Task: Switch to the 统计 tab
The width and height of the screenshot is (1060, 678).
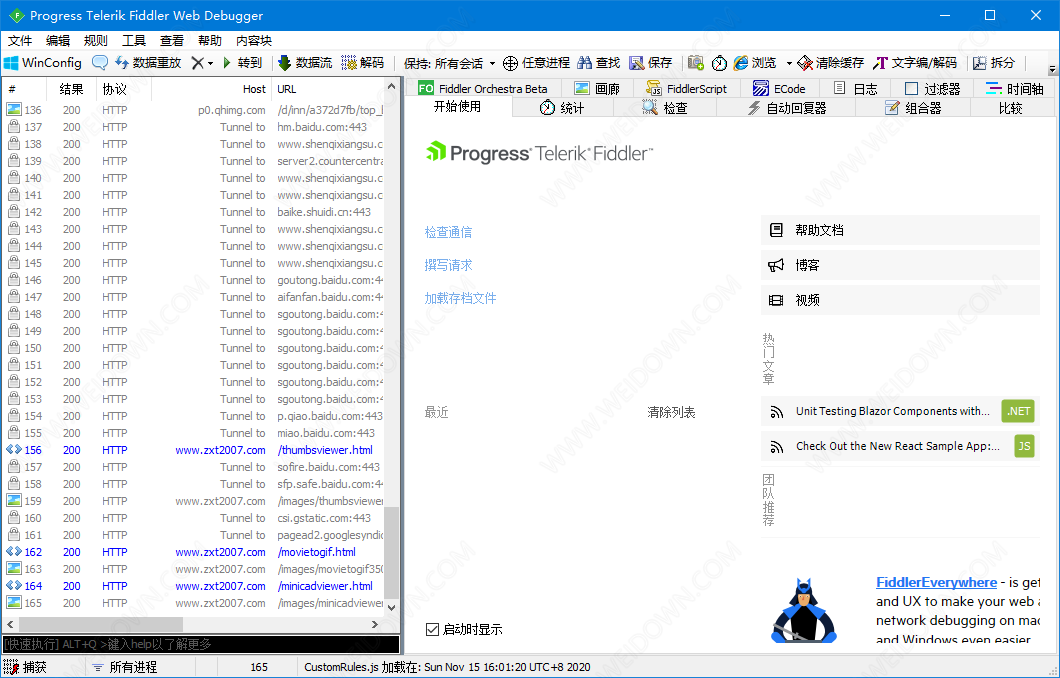Action: coord(562,107)
